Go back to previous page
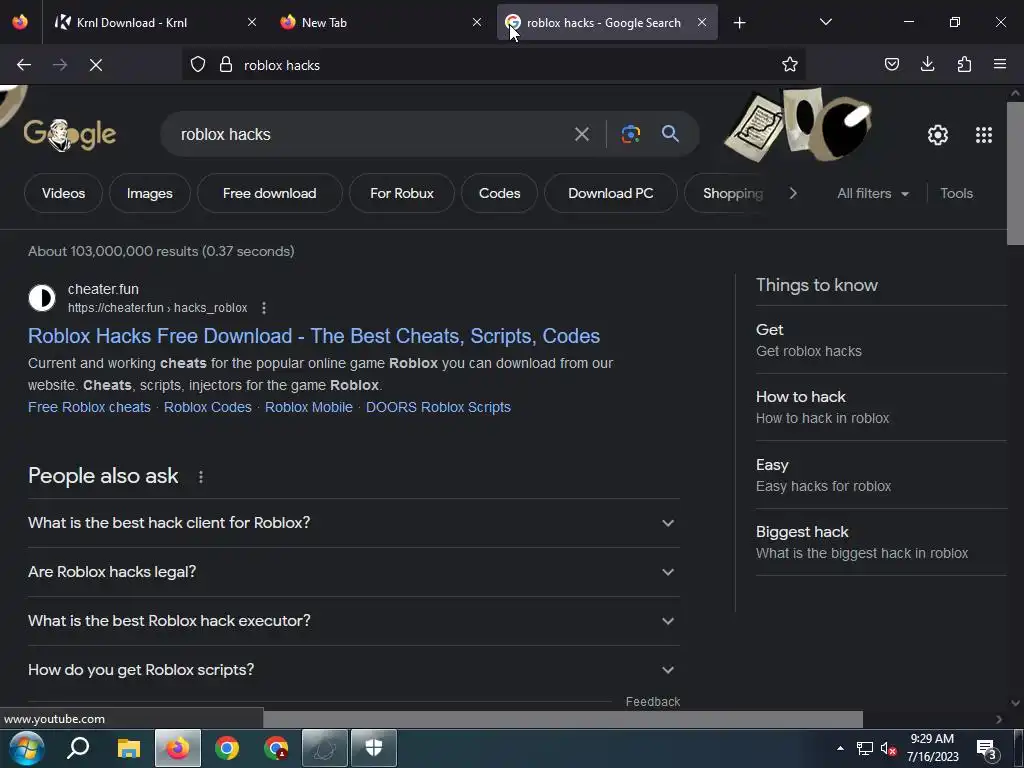The width and height of the screenshot is (1024, 768). pyautogui.click(x=24, y=65)
